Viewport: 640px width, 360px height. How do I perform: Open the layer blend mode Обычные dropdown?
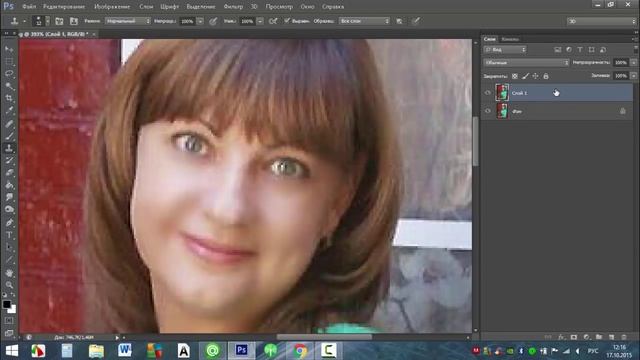pos(526,62)
